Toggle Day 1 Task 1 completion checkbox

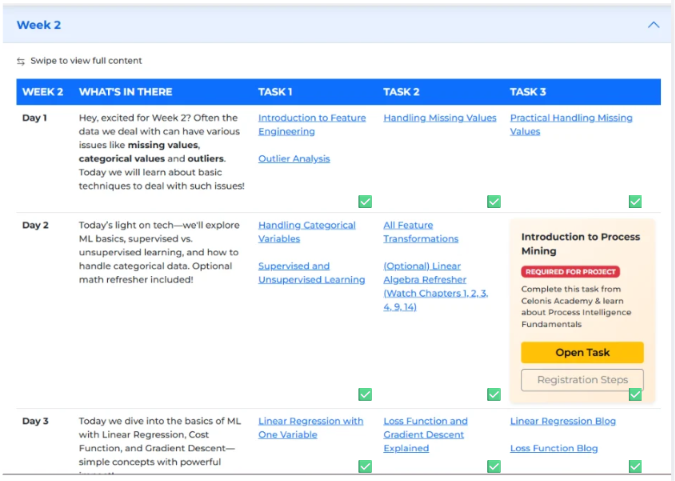click(365, 201)
